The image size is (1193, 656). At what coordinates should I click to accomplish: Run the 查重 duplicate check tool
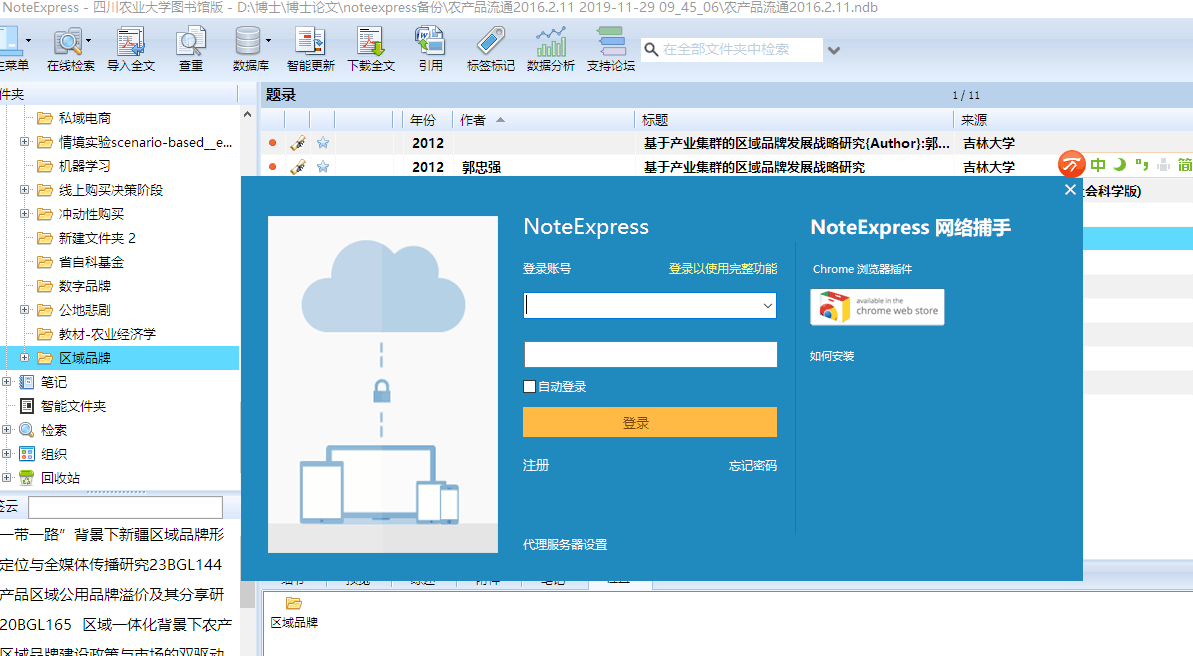point(190,49)
